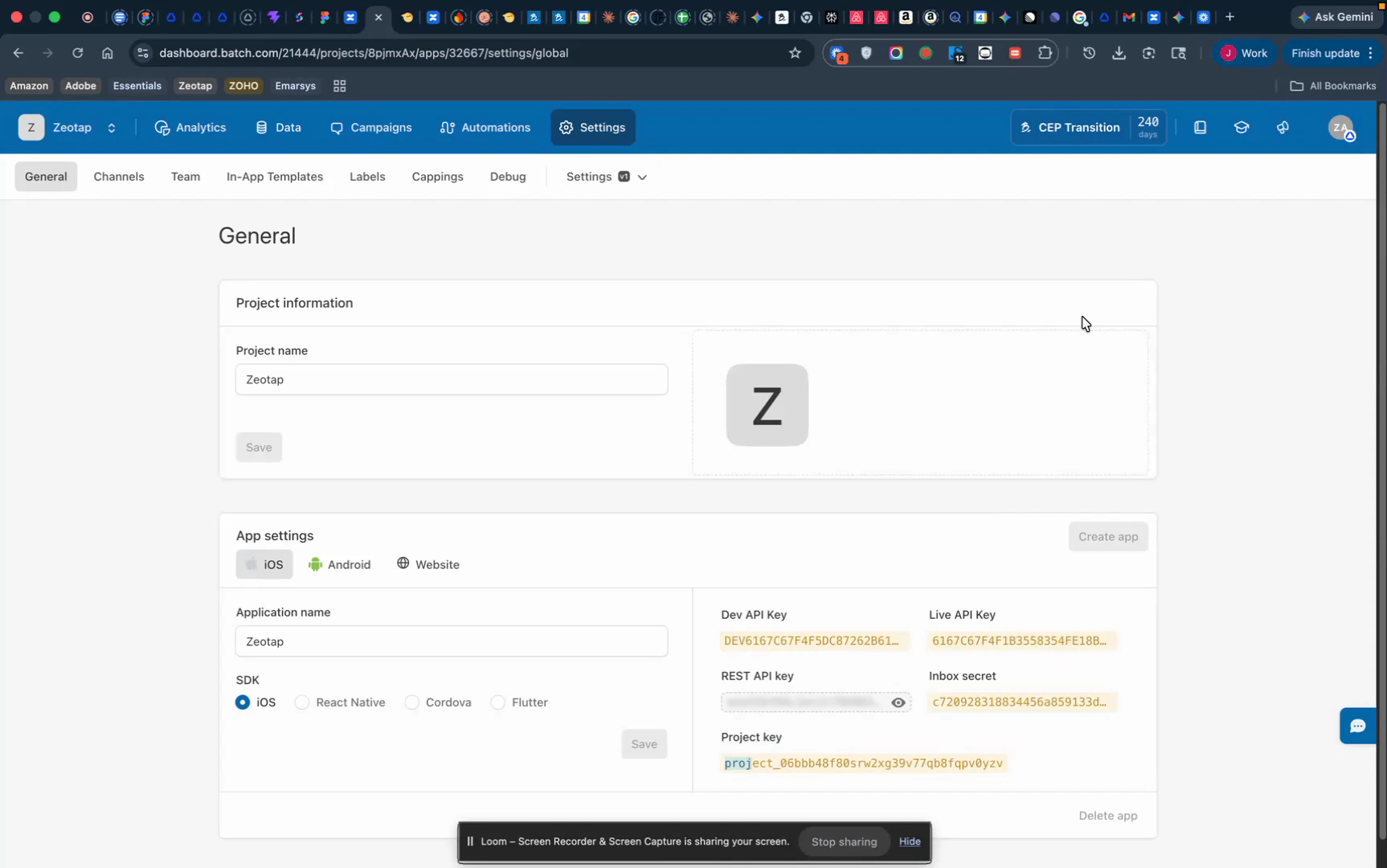Select the General settings tab
The image size is (1387, 868).
coord(46,177)
